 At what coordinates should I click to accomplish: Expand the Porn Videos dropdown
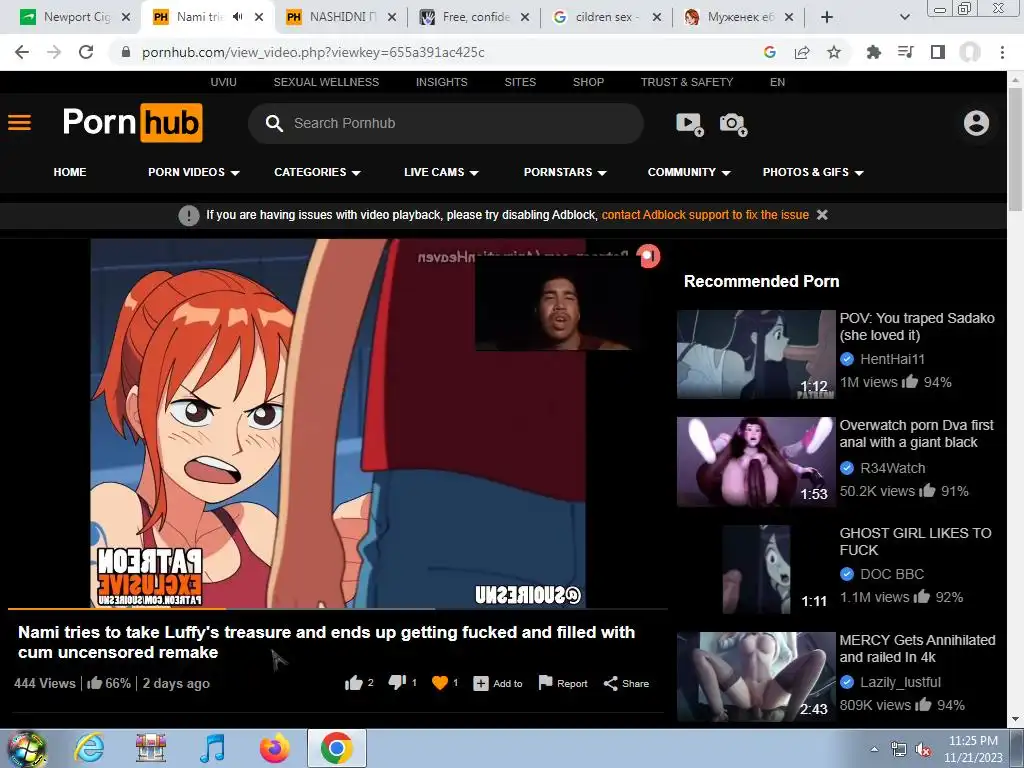(x=194, y=172)
